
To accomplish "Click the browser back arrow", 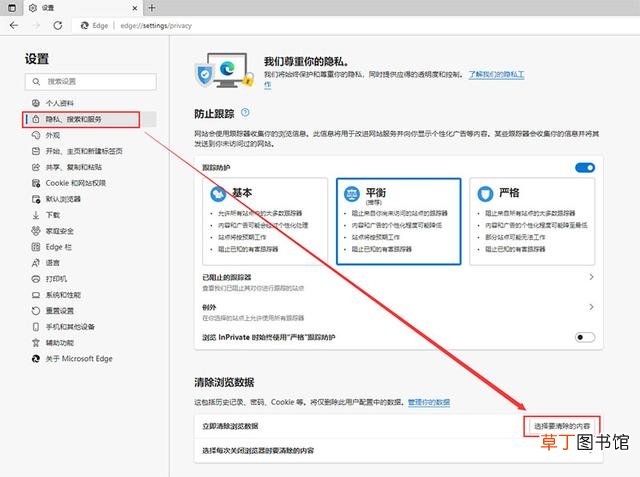I will (x=14, y=25).
